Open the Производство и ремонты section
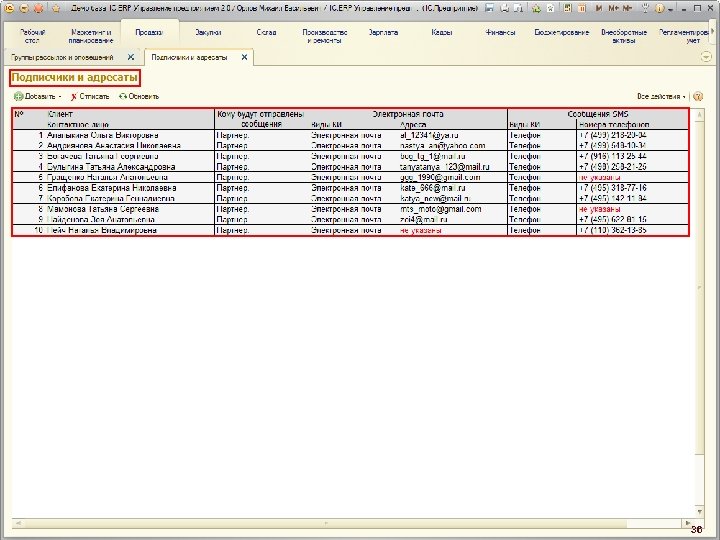 pyautogui.click(x=325, y=36)
